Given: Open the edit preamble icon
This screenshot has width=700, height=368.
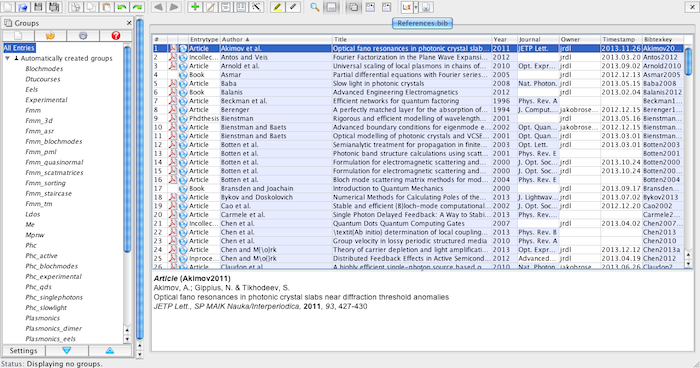Looking at the screenshot, I should [x=225, y=7].
